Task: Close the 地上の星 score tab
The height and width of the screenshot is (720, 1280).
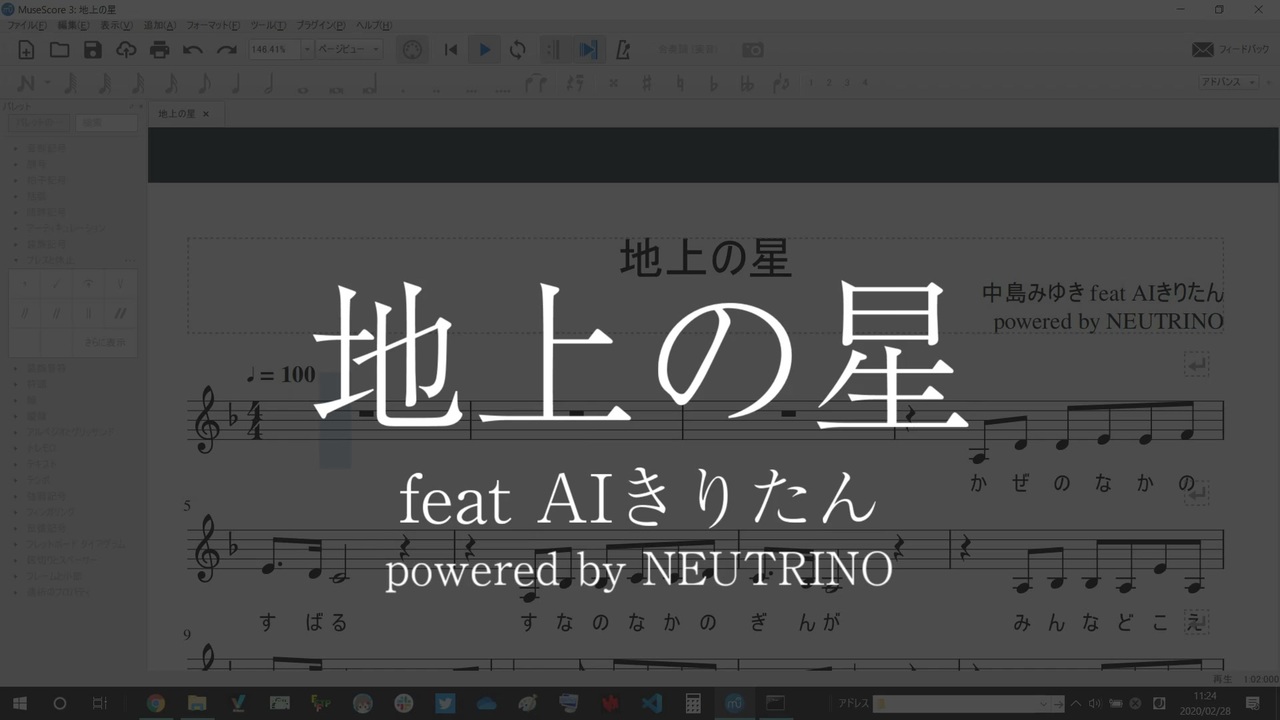Action: coord(206,114)
